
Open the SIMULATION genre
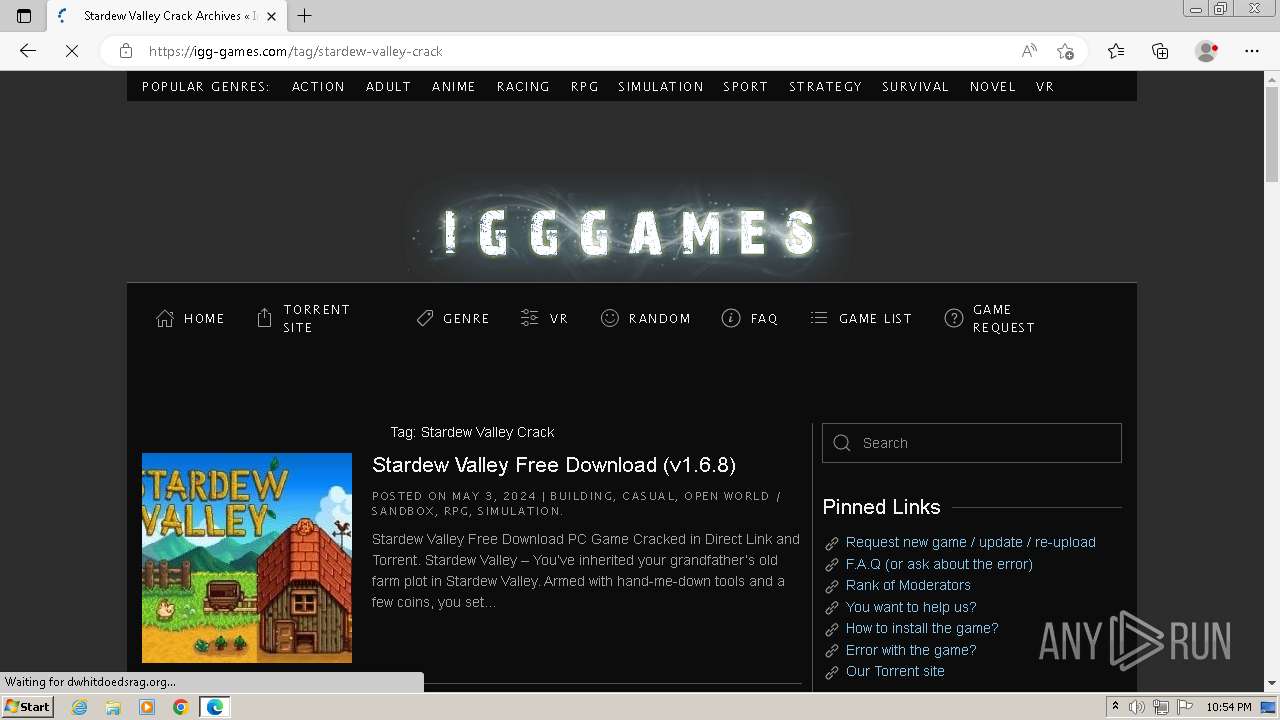tap(660, 87)
